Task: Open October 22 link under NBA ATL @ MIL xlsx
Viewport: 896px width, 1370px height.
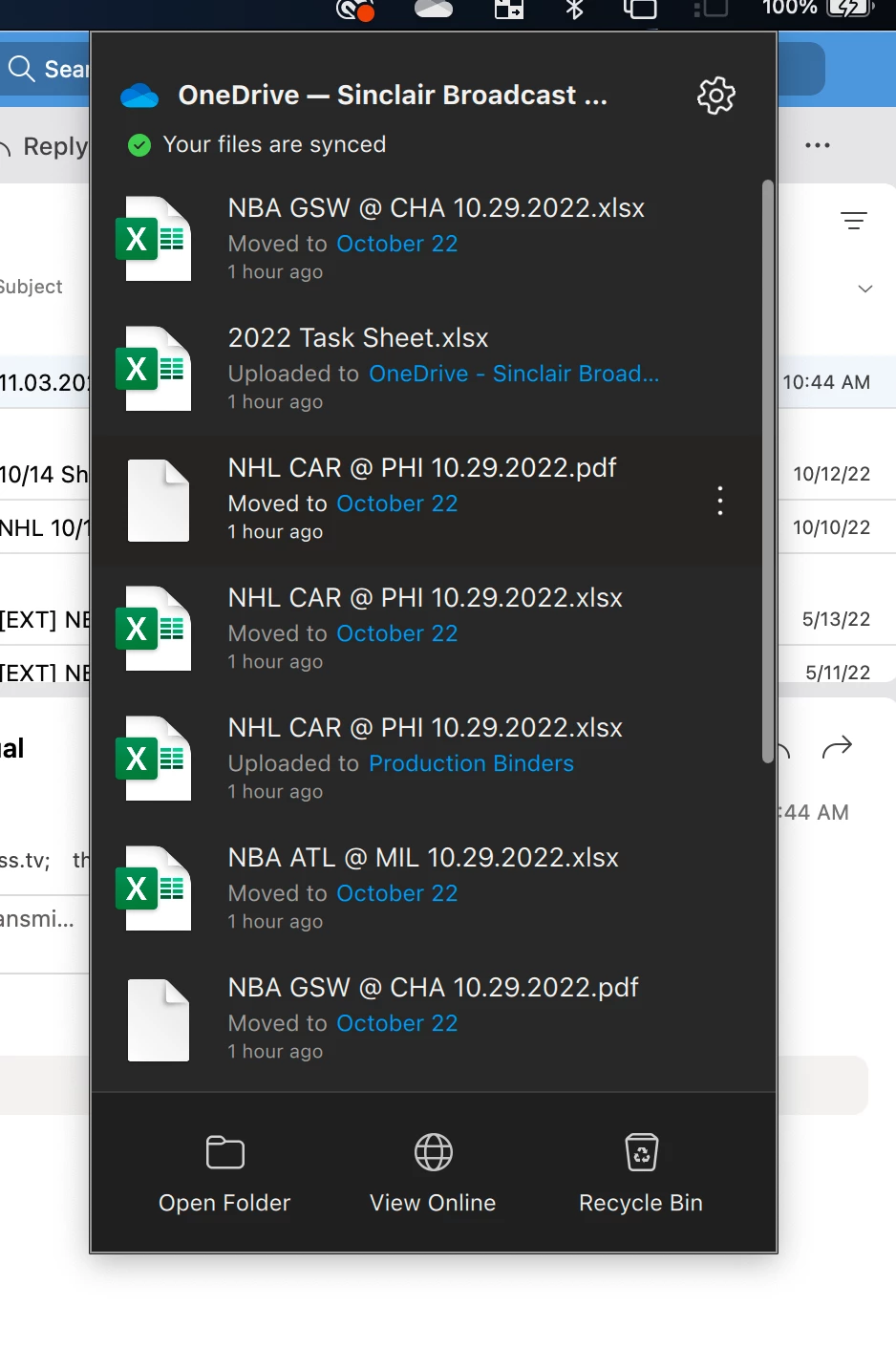Action: 397,893
